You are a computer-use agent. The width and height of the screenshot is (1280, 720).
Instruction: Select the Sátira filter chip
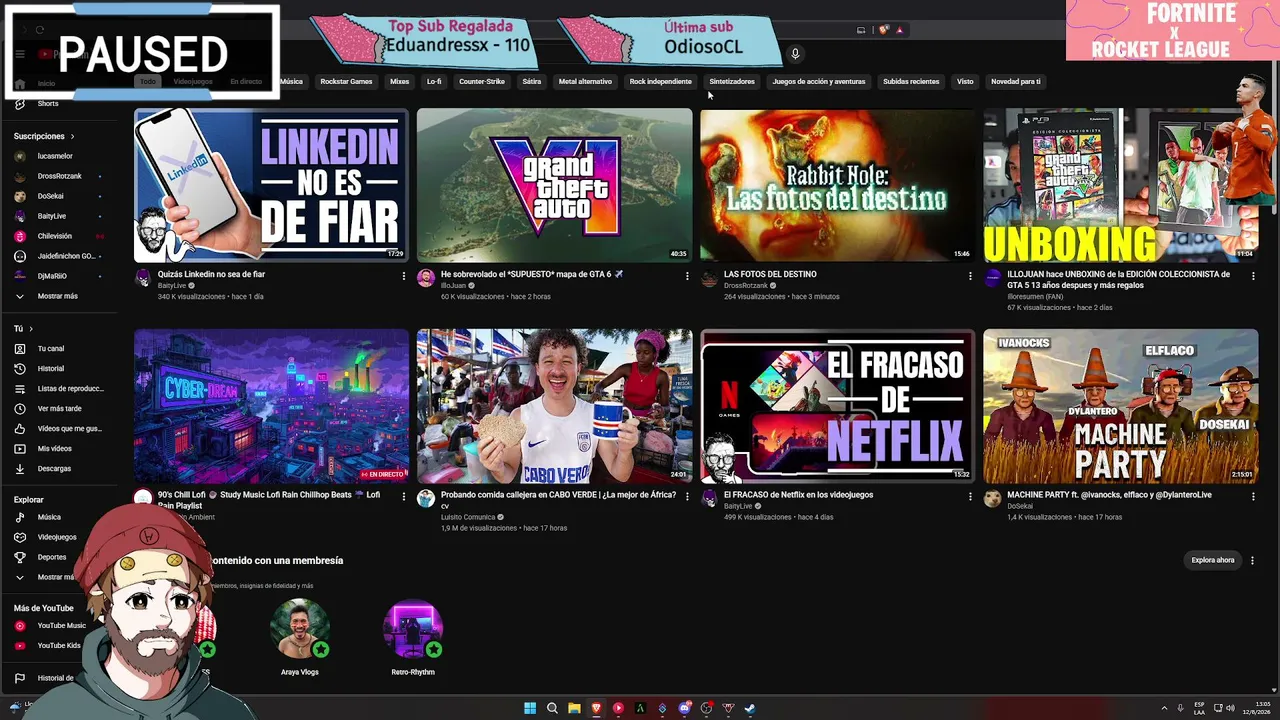point(532,82)
